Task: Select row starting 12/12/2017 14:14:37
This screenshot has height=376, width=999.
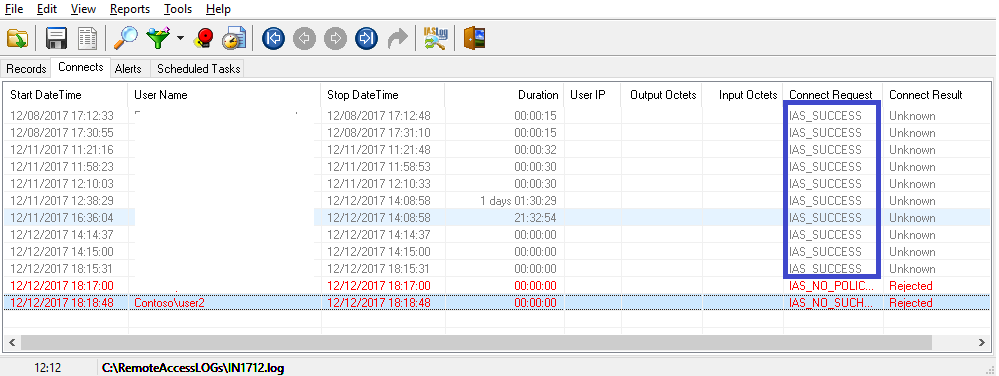Action: tap(498, 235)
